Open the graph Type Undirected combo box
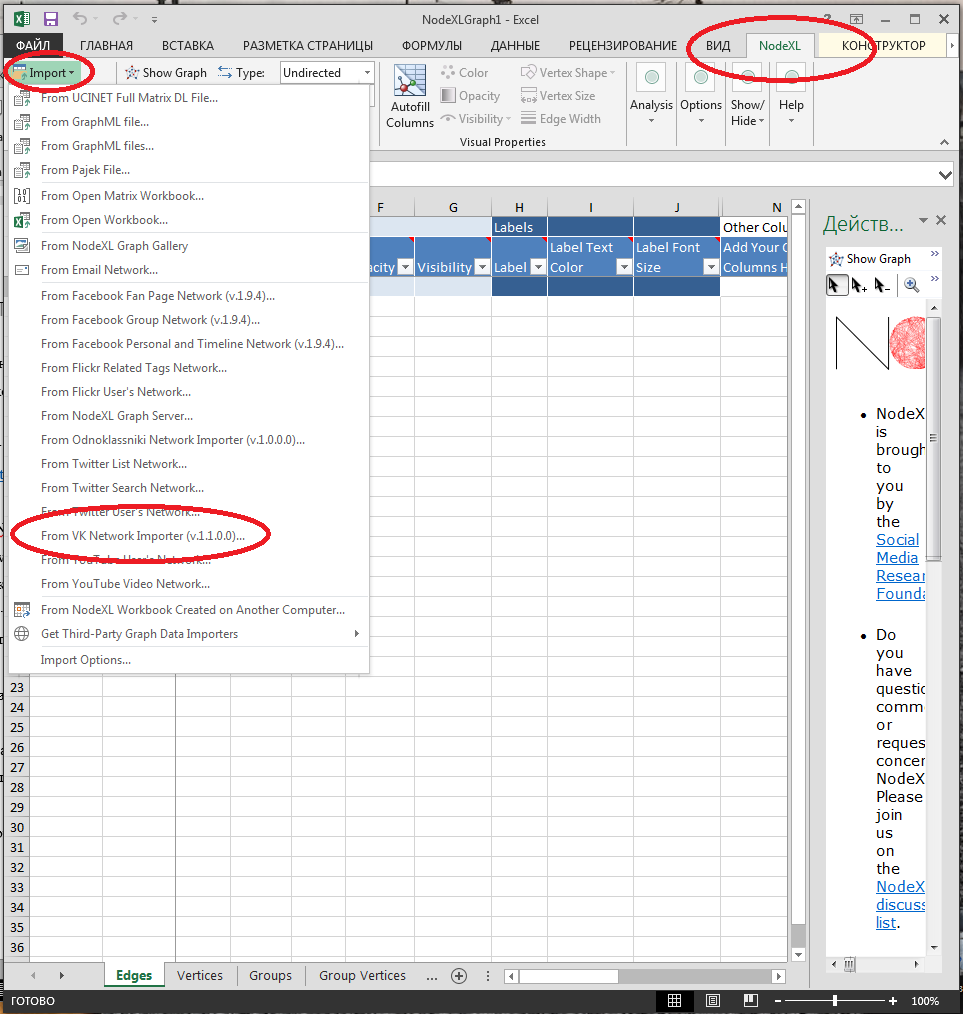The height and width of the screenshot is (1014, 963). coord(327,72)
